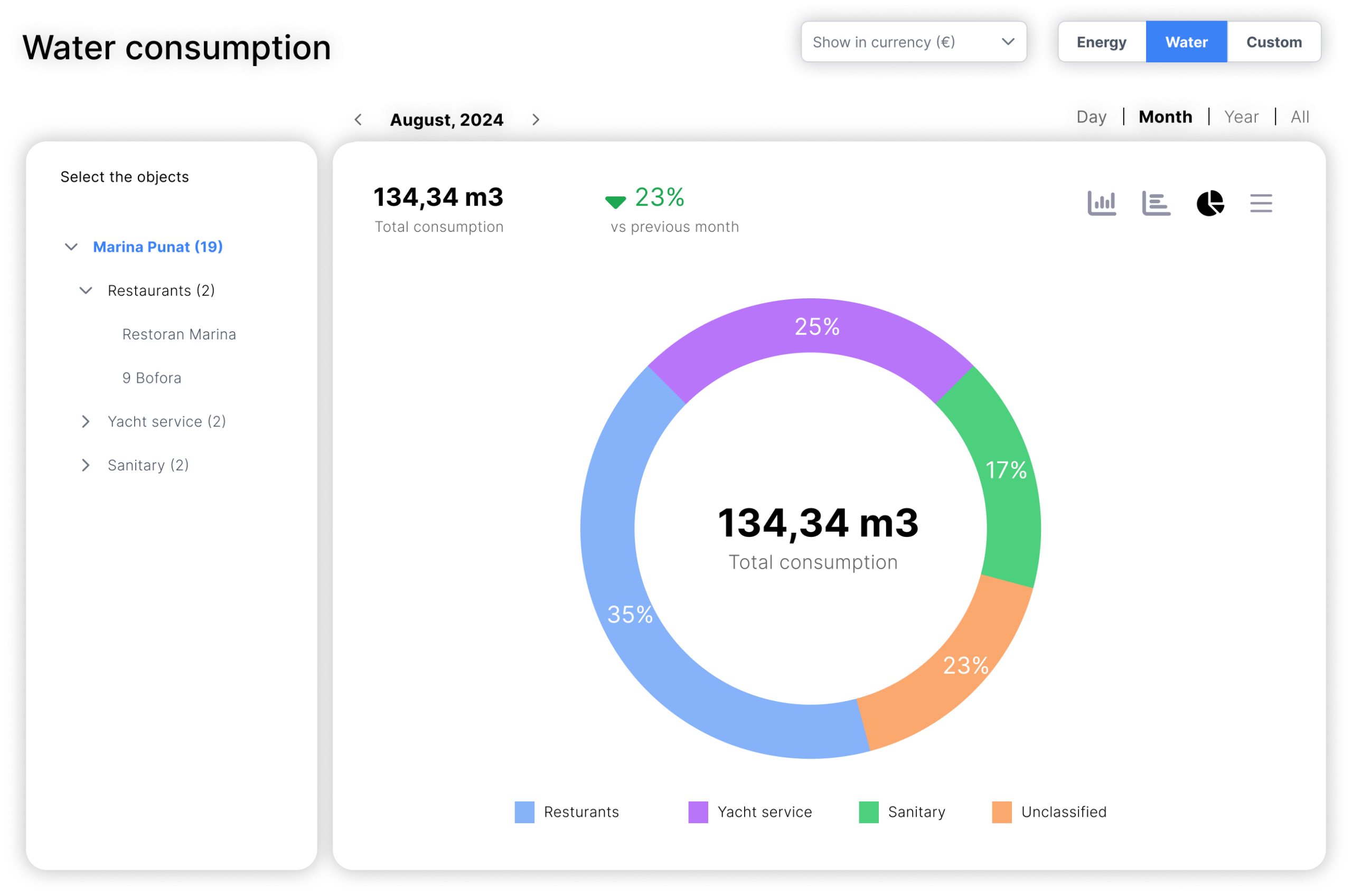Viewport: 1352px width, 896px height.
Task: Click the green decrease triangle indicator
Action: [615, 202]
